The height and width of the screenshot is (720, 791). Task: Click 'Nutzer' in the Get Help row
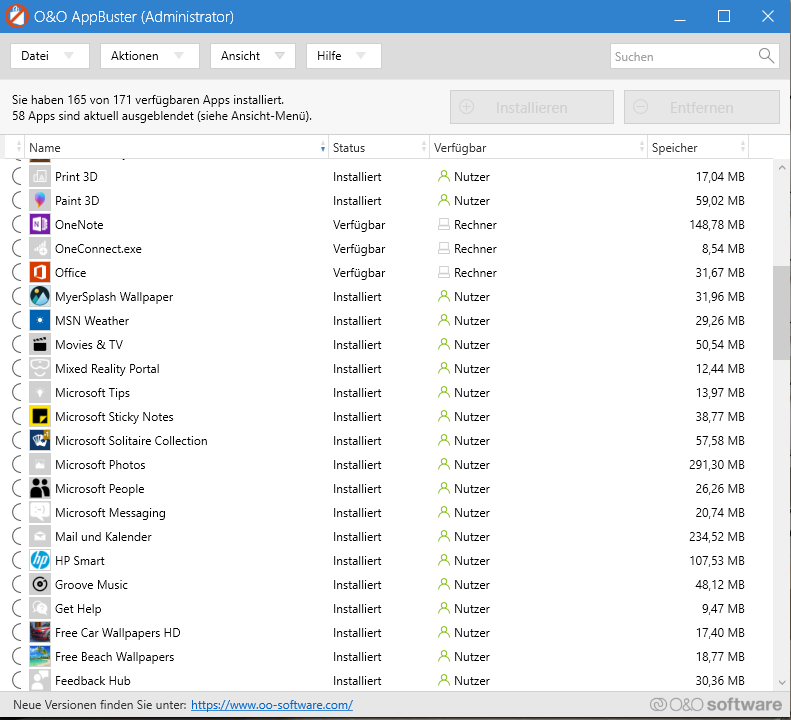pyautogui.click(x=472, y=608)
